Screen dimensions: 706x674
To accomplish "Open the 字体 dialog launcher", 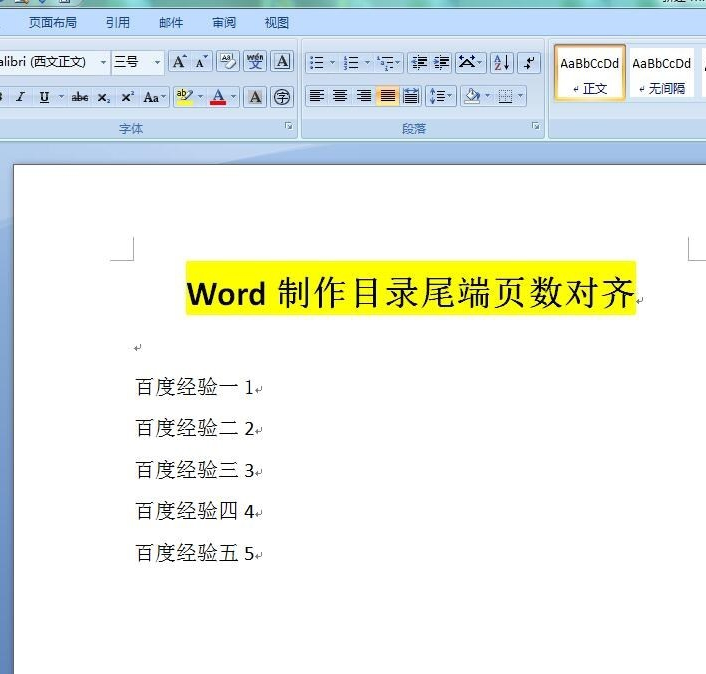I will (x=289, y=126).
